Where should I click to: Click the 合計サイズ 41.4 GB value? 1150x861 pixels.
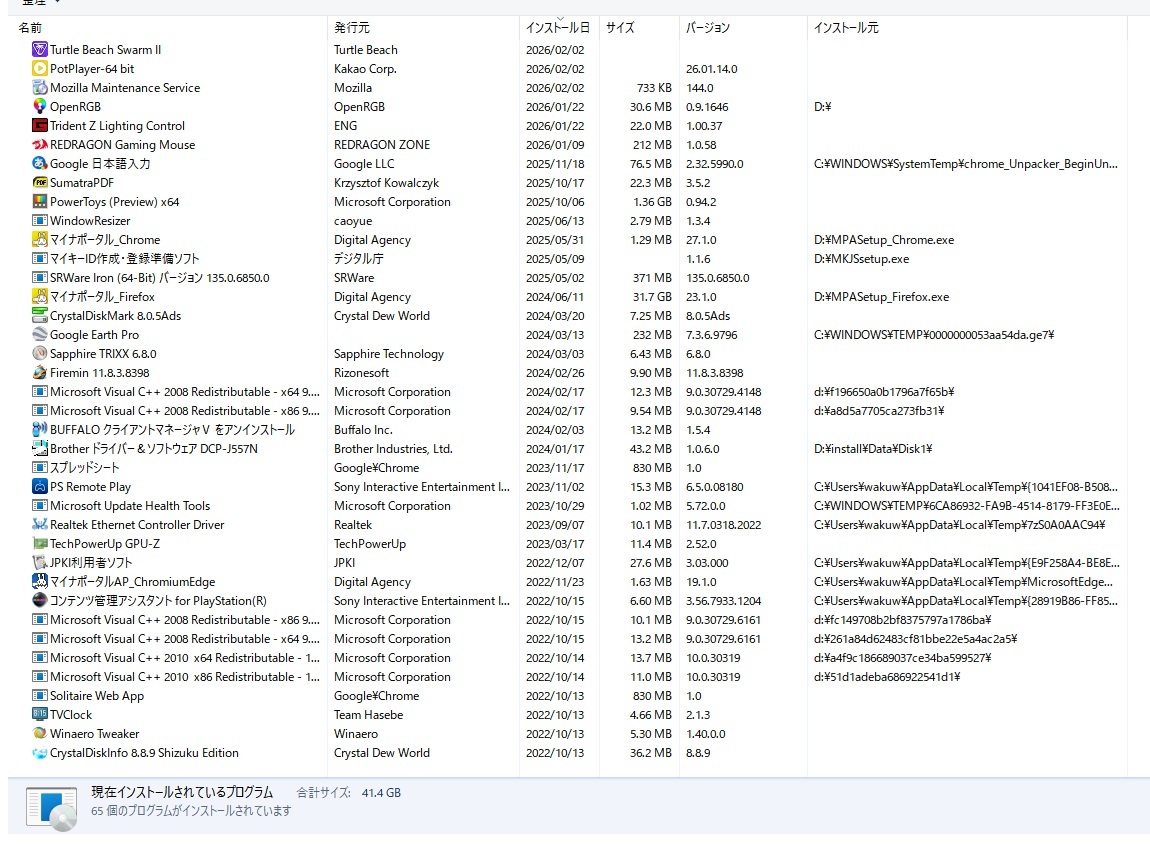pos(381,793)
